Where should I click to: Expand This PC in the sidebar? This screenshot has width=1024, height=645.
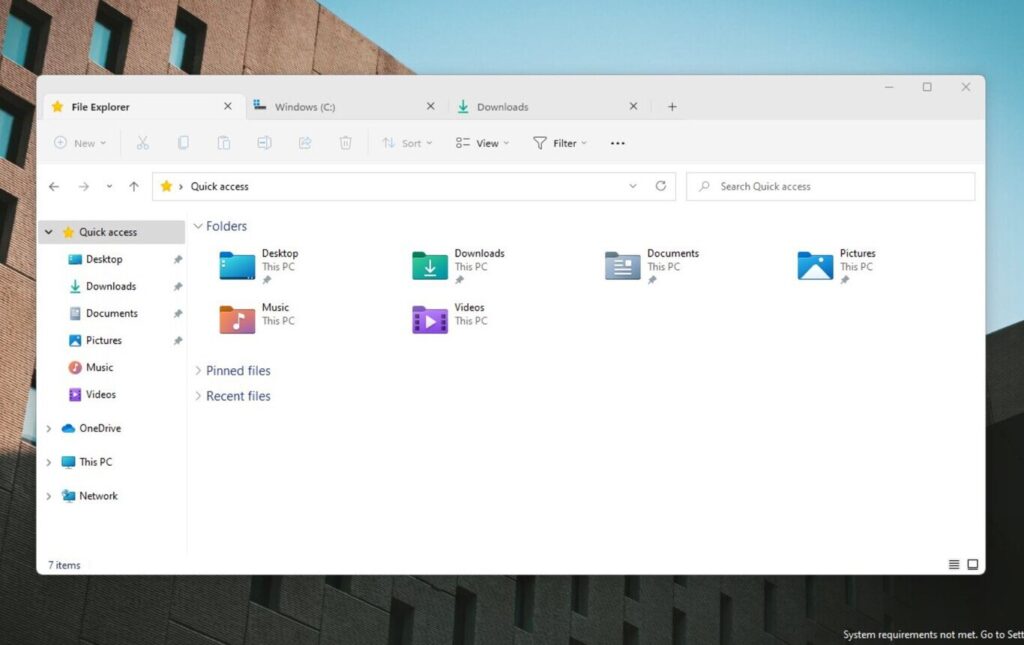(x=49, y=462)
